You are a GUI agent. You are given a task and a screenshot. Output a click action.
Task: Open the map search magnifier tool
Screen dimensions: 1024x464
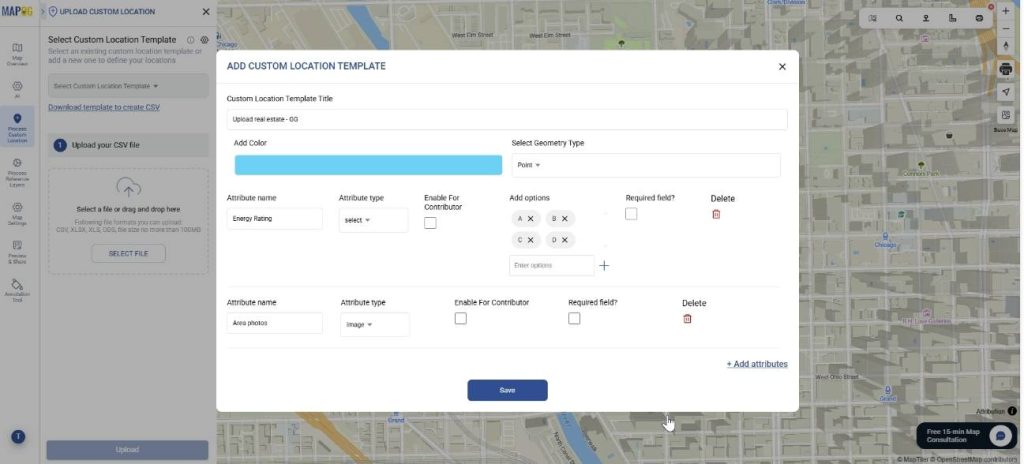coord(899,18)
